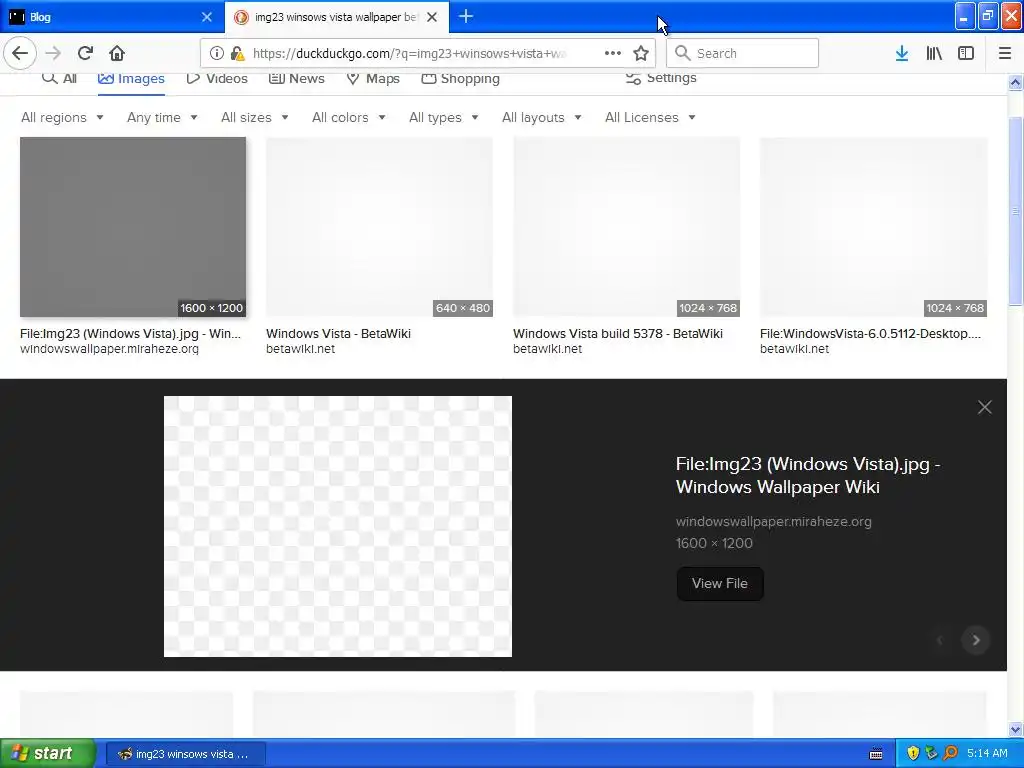The height and width of the screenshot is (768, 1024).
Task: Click the View File button
Action: point(720,583)
